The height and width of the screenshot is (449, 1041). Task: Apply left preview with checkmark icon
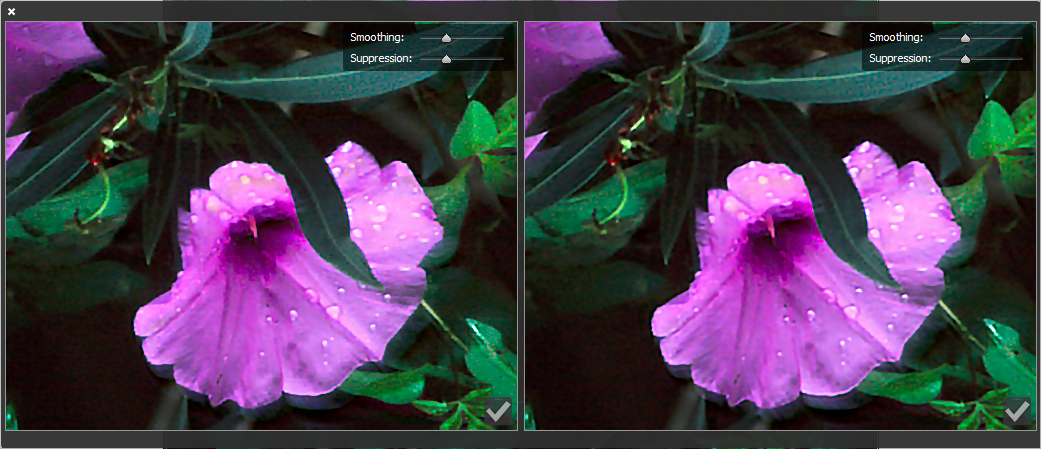tap(498, 411)
